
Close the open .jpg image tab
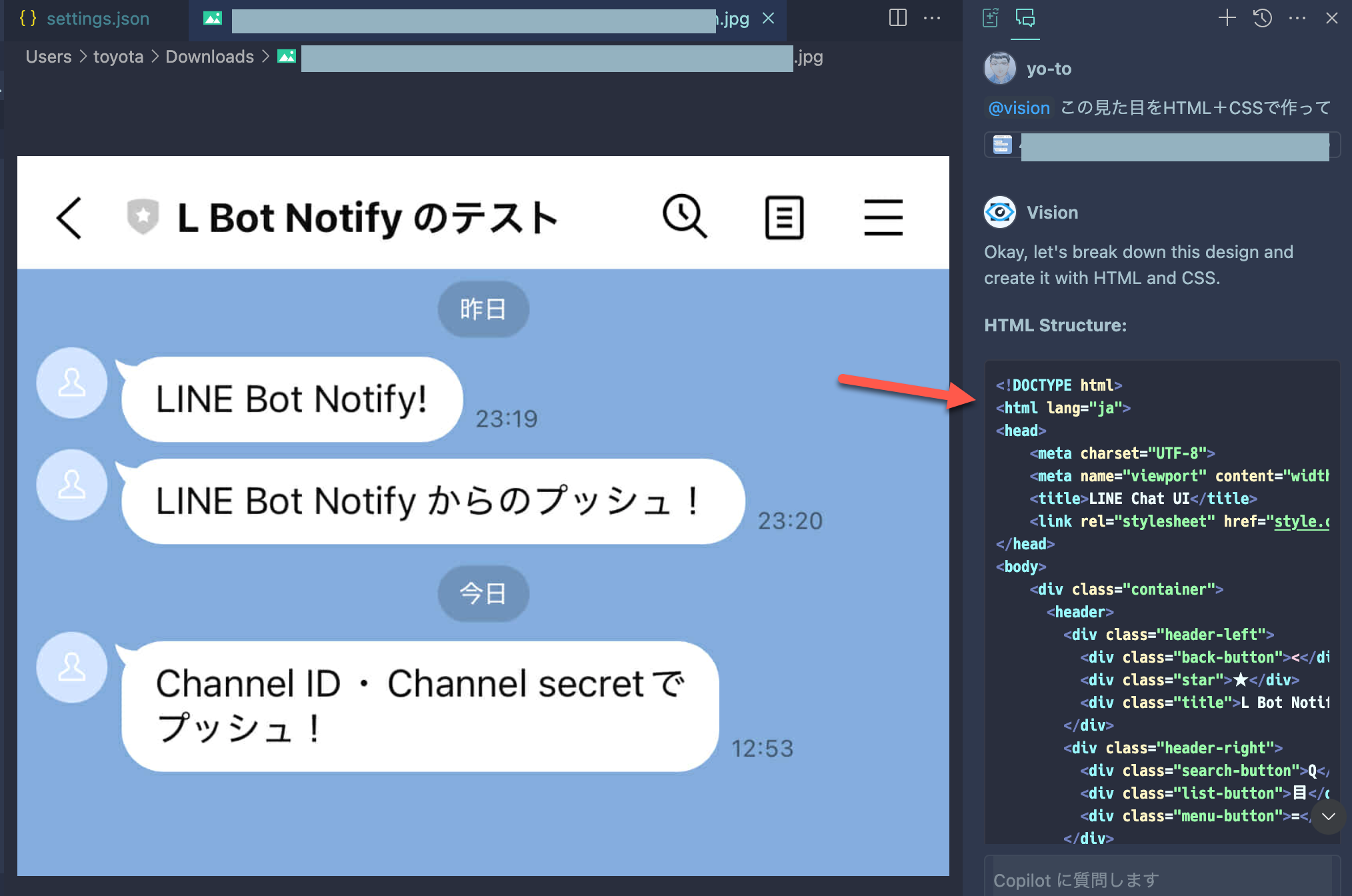point(769,19)
